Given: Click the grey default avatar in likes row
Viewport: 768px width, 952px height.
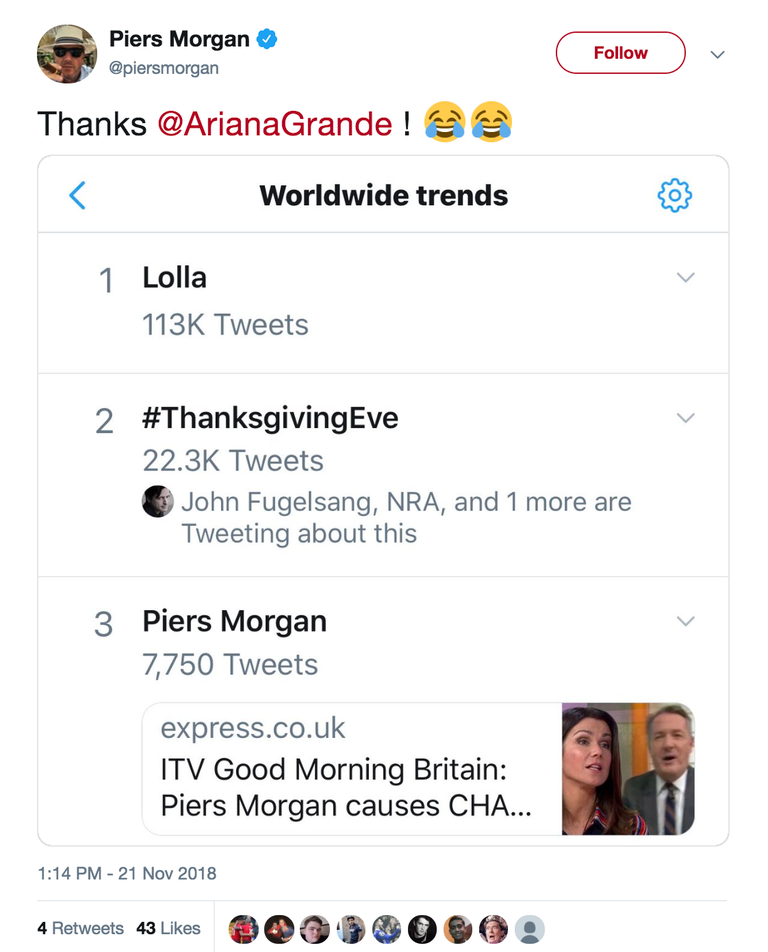Looking at the screenshot, I should tap(529, 929).
